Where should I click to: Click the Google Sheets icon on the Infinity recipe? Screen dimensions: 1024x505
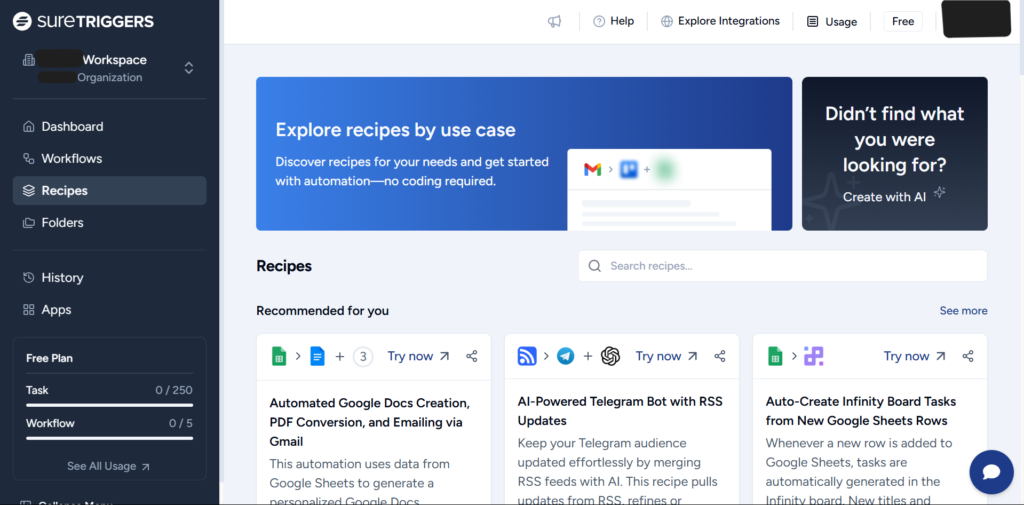(x=775, y=356)
